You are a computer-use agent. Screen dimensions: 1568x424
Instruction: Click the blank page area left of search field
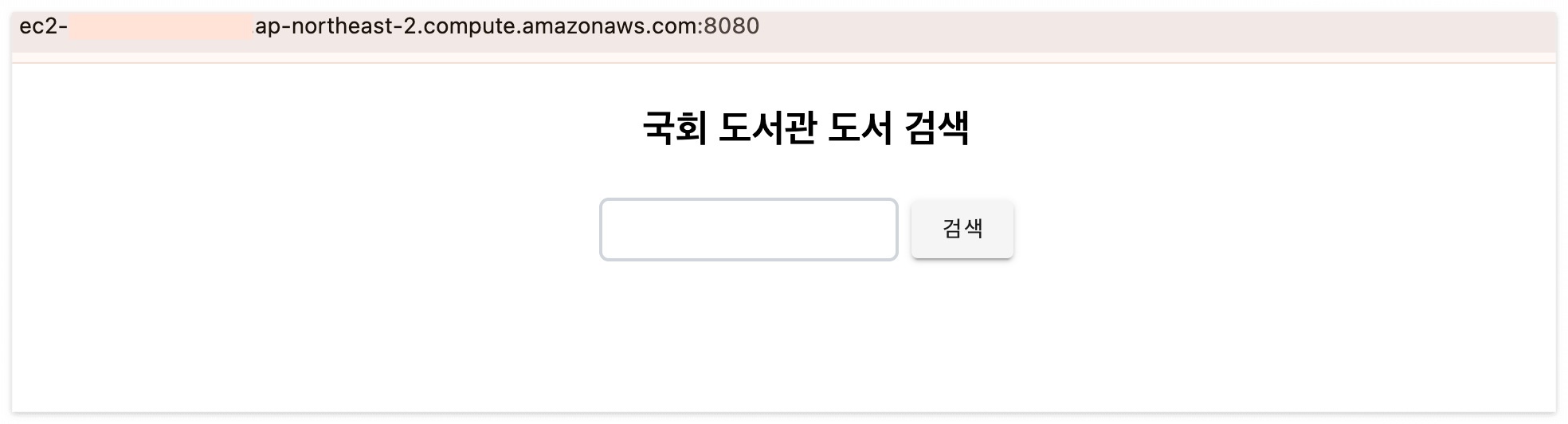tap(303, 230)
